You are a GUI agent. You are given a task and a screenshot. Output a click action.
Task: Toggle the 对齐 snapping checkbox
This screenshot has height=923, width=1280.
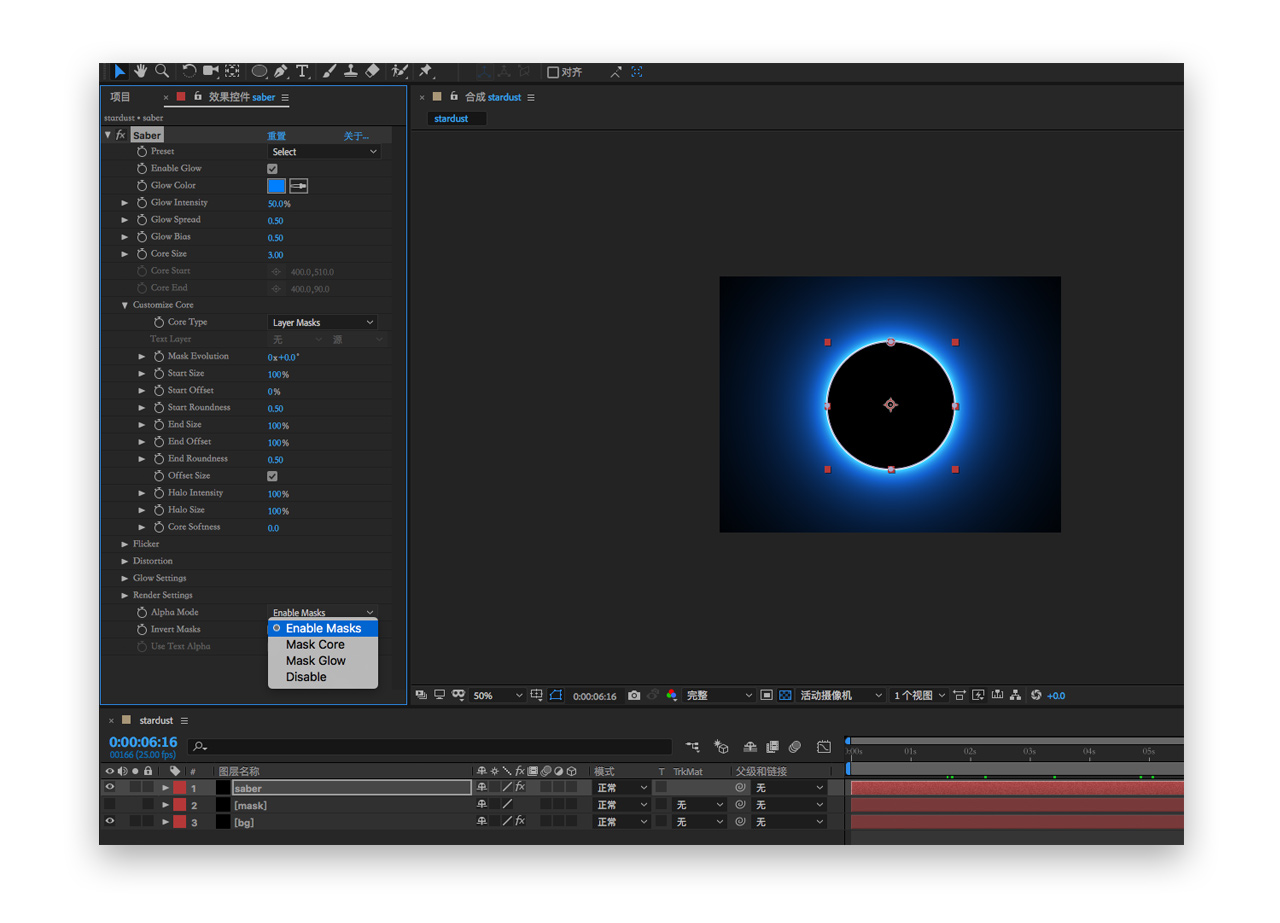pyautogui.click(x=553, y=72)
